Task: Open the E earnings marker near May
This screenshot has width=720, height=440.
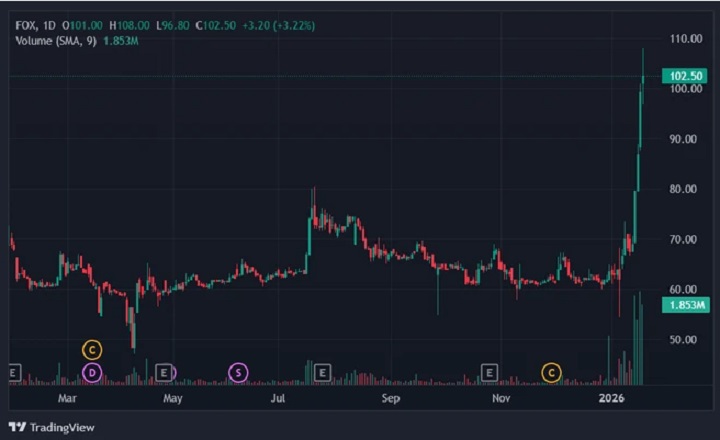Action: point(164,372)
